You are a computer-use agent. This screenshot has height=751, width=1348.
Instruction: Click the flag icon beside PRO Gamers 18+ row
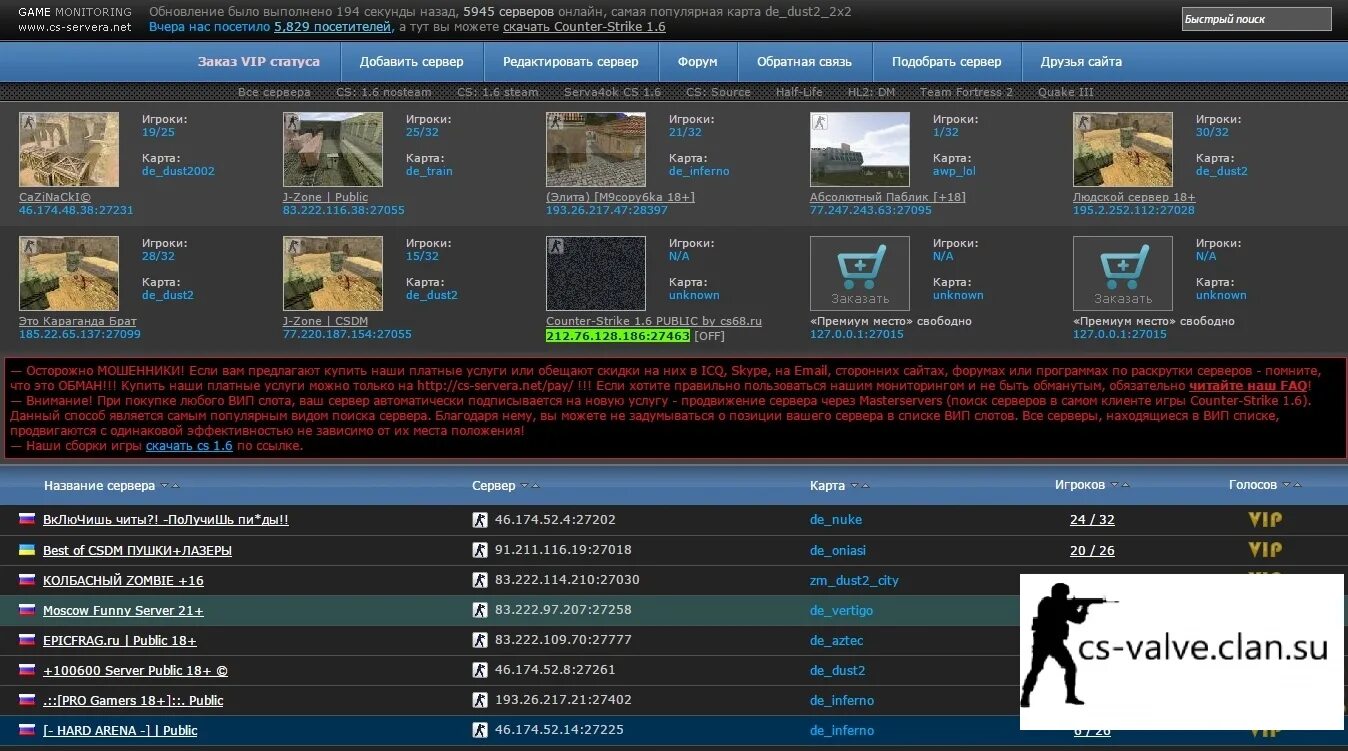(x=27, y=700)
